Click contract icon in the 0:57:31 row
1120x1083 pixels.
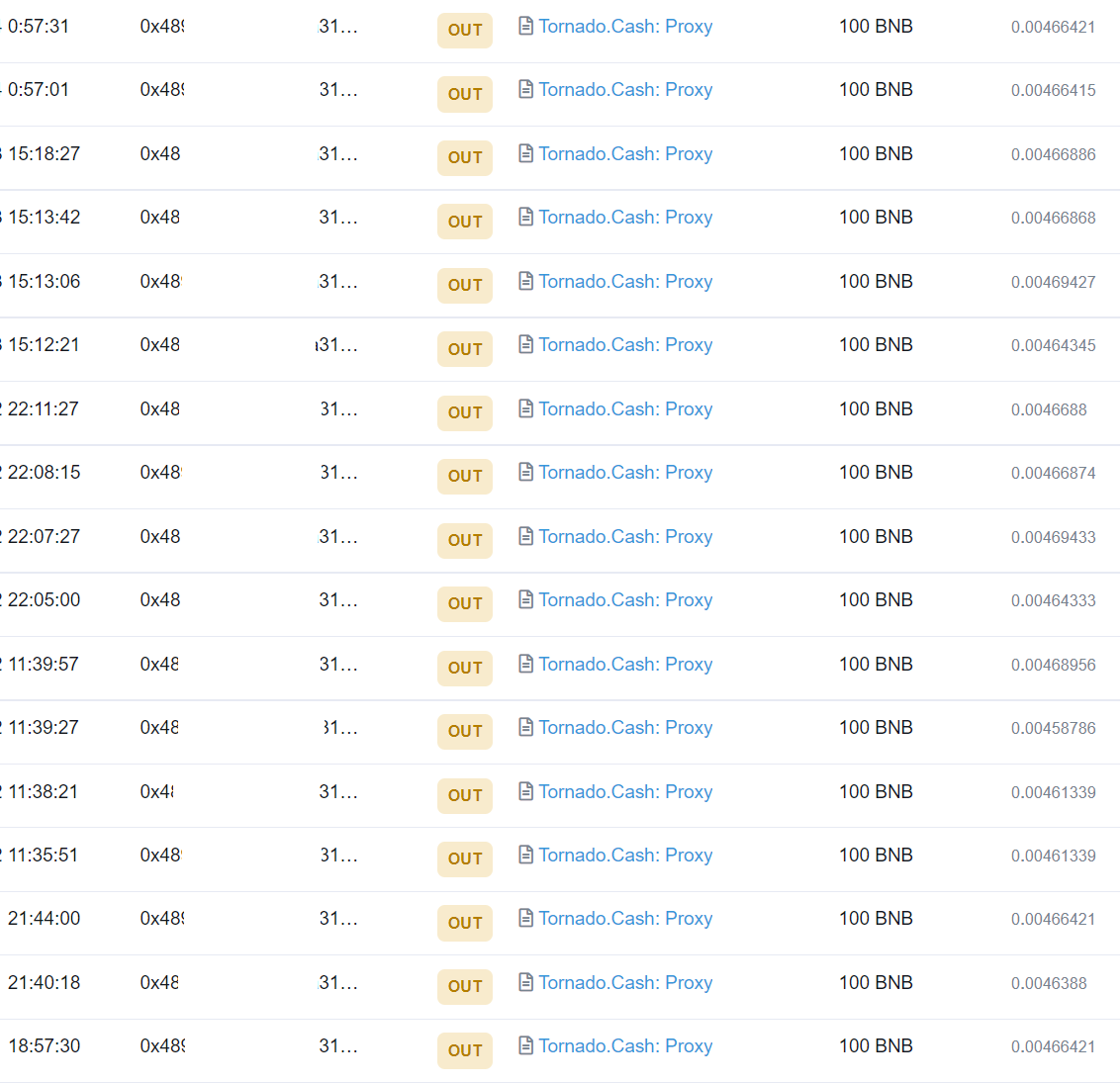point(526,26)
